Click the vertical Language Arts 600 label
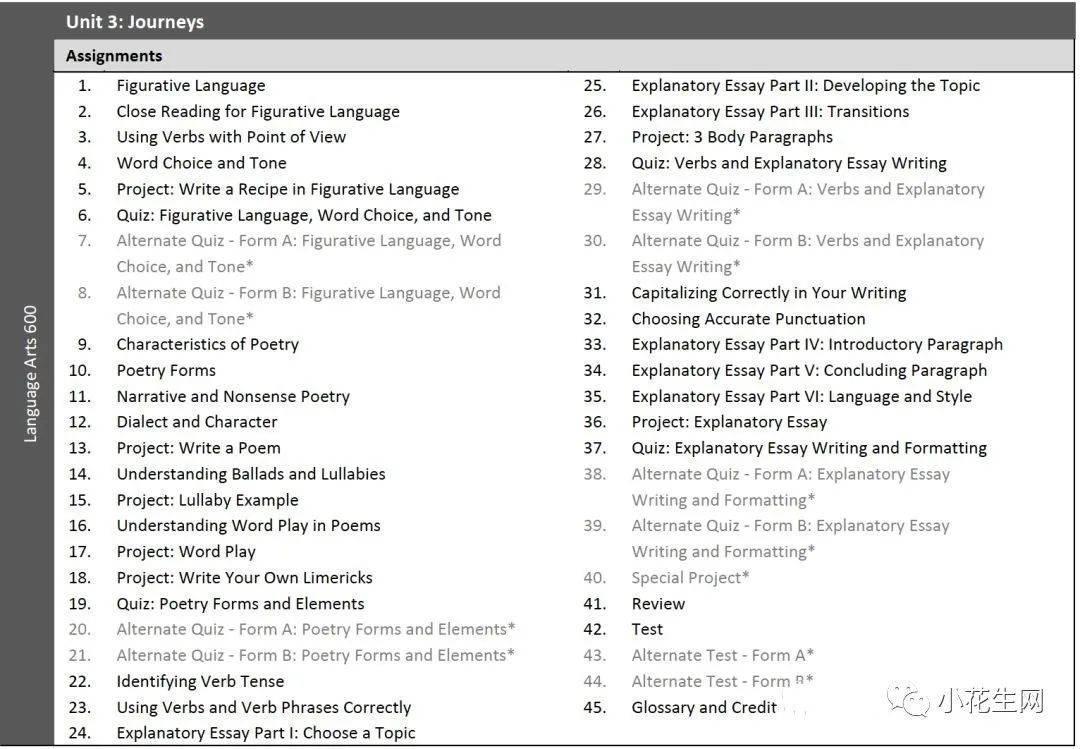The width and height of the screenshot is (1080, 749). tap(30, 373)
